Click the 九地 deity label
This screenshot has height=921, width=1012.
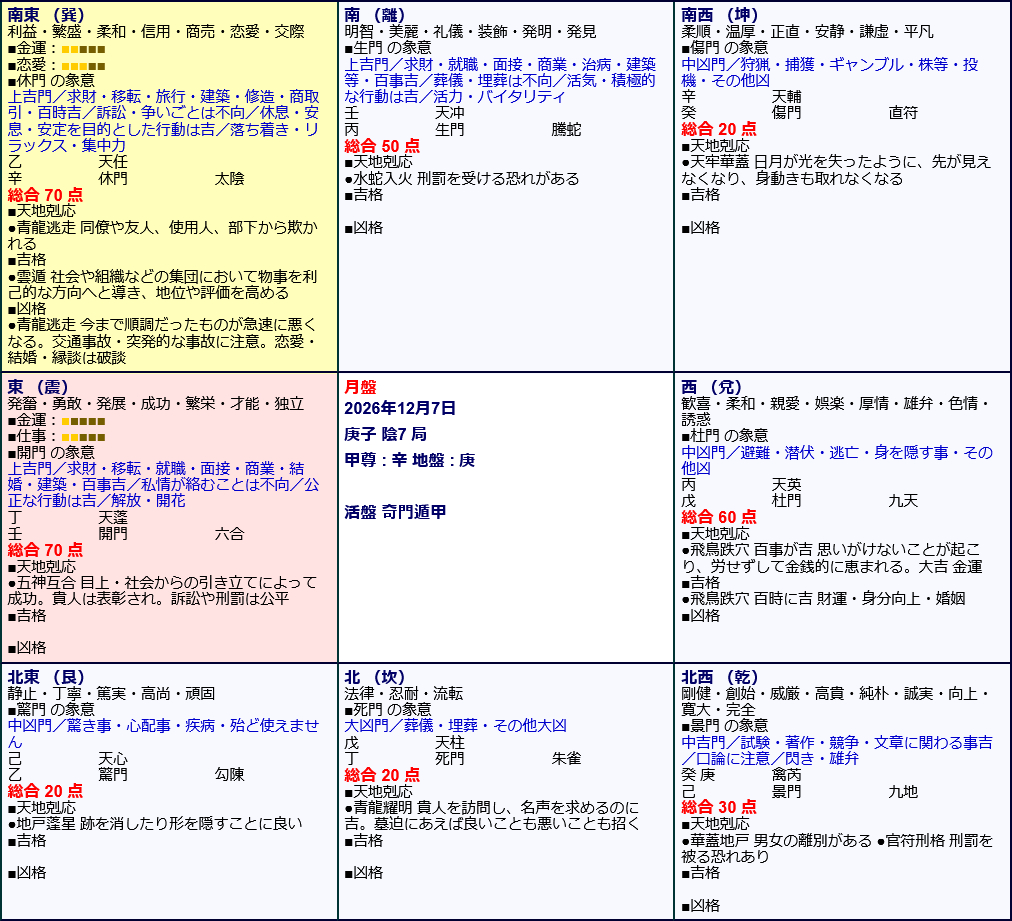(903, 791)
